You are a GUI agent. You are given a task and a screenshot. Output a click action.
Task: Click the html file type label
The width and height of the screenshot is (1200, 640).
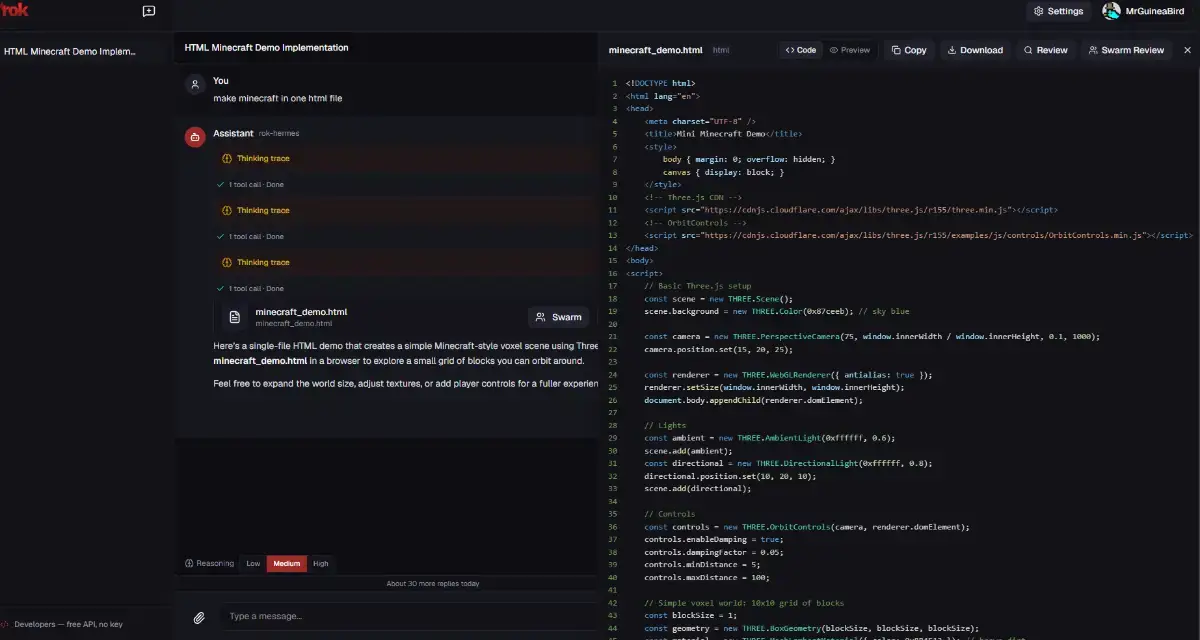point(721,50)
